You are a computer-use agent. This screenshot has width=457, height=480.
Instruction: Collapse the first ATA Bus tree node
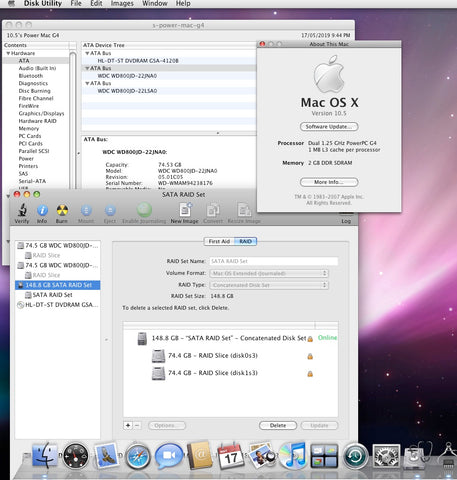coord(87,53)
